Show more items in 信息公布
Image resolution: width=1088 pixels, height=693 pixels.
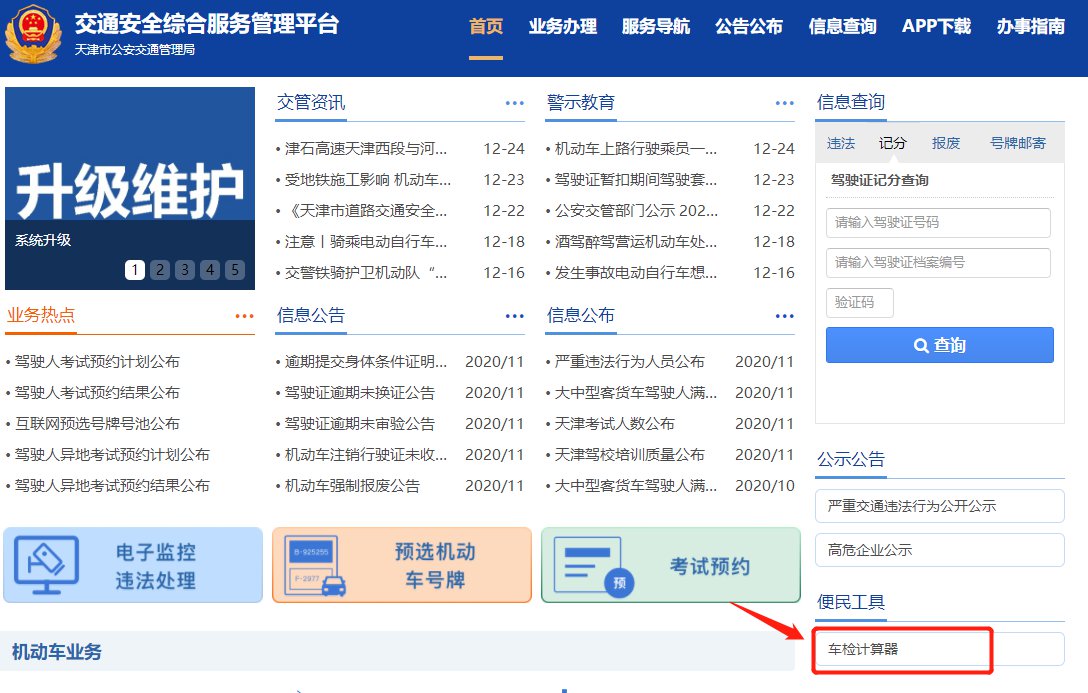[784, 316]
